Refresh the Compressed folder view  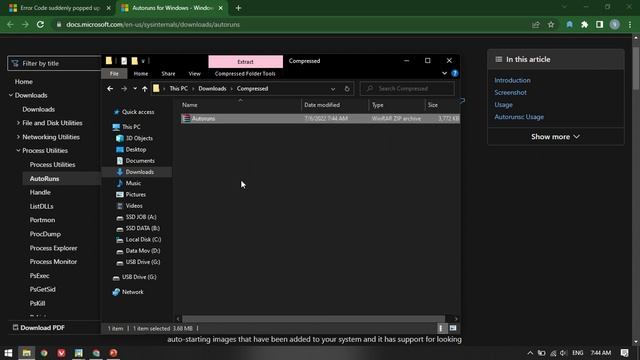click(347, 89)
